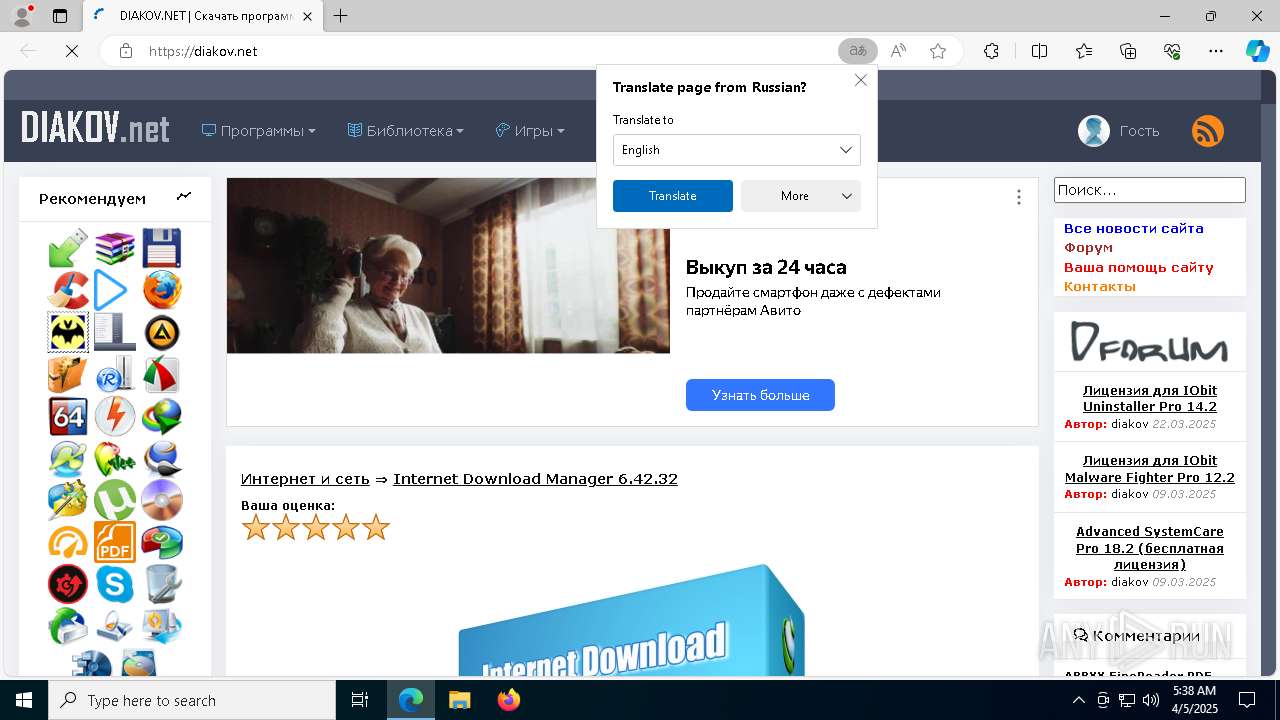Open the Skype icon in sidebar
This screenshot has width=1280, height=720.
pos(115,584)
